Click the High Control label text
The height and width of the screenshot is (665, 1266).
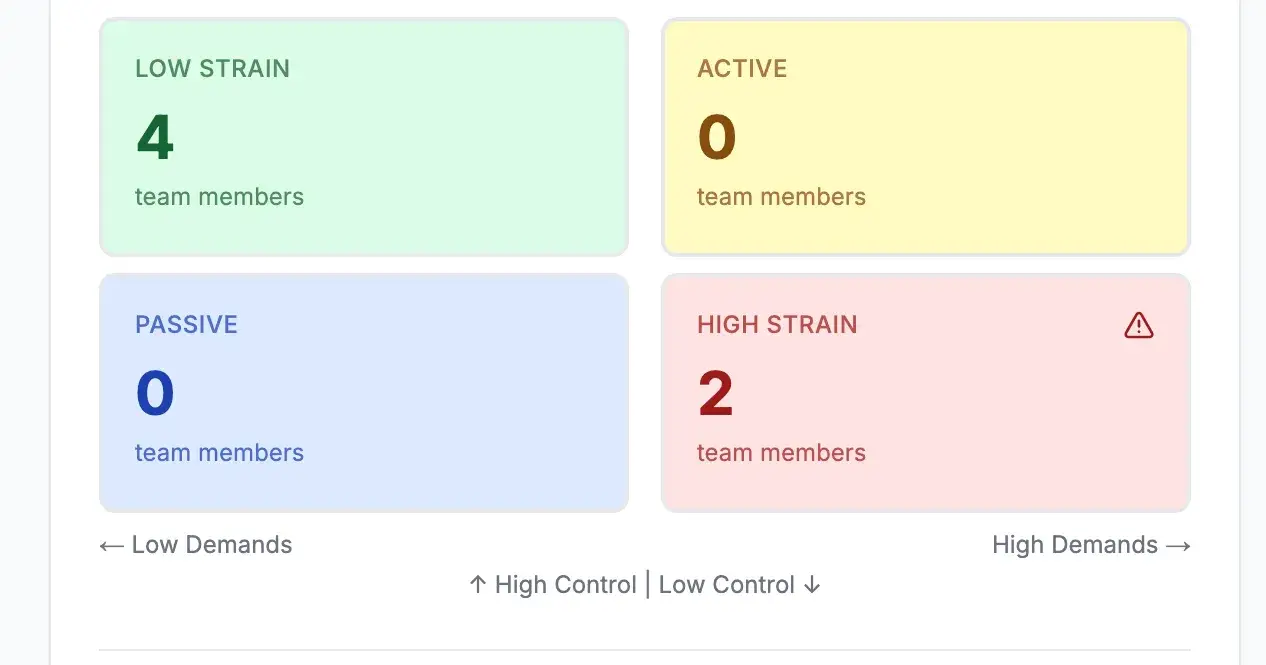click(x=565, y=584)
